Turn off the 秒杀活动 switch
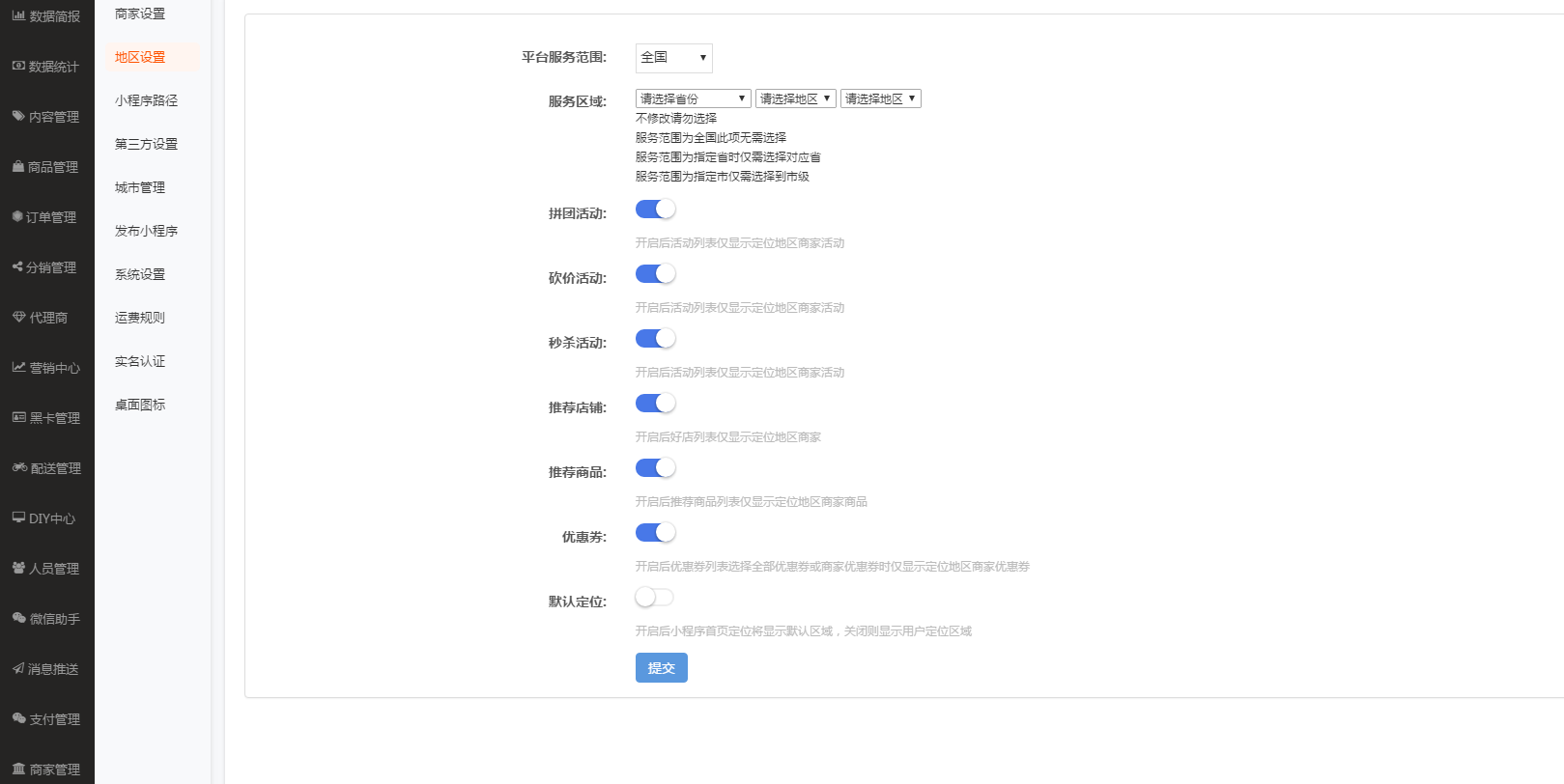1564x784 pixels. tap(655, 339)
